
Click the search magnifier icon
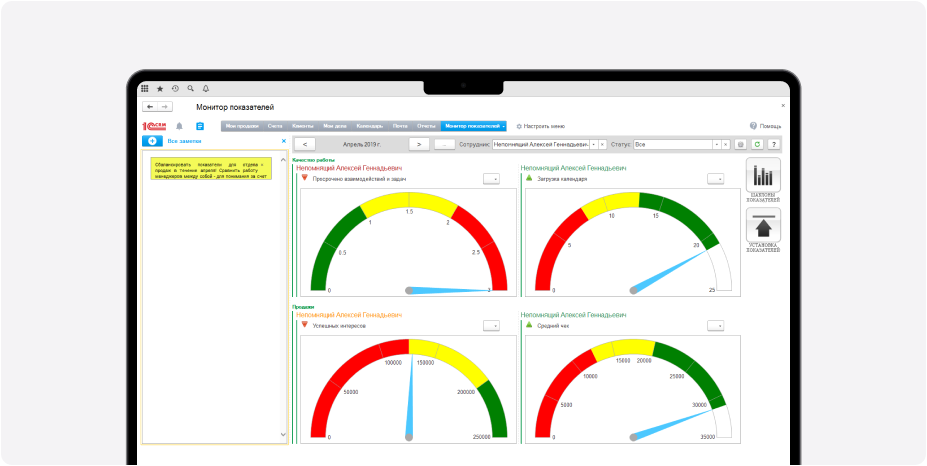tap(190, 88)
